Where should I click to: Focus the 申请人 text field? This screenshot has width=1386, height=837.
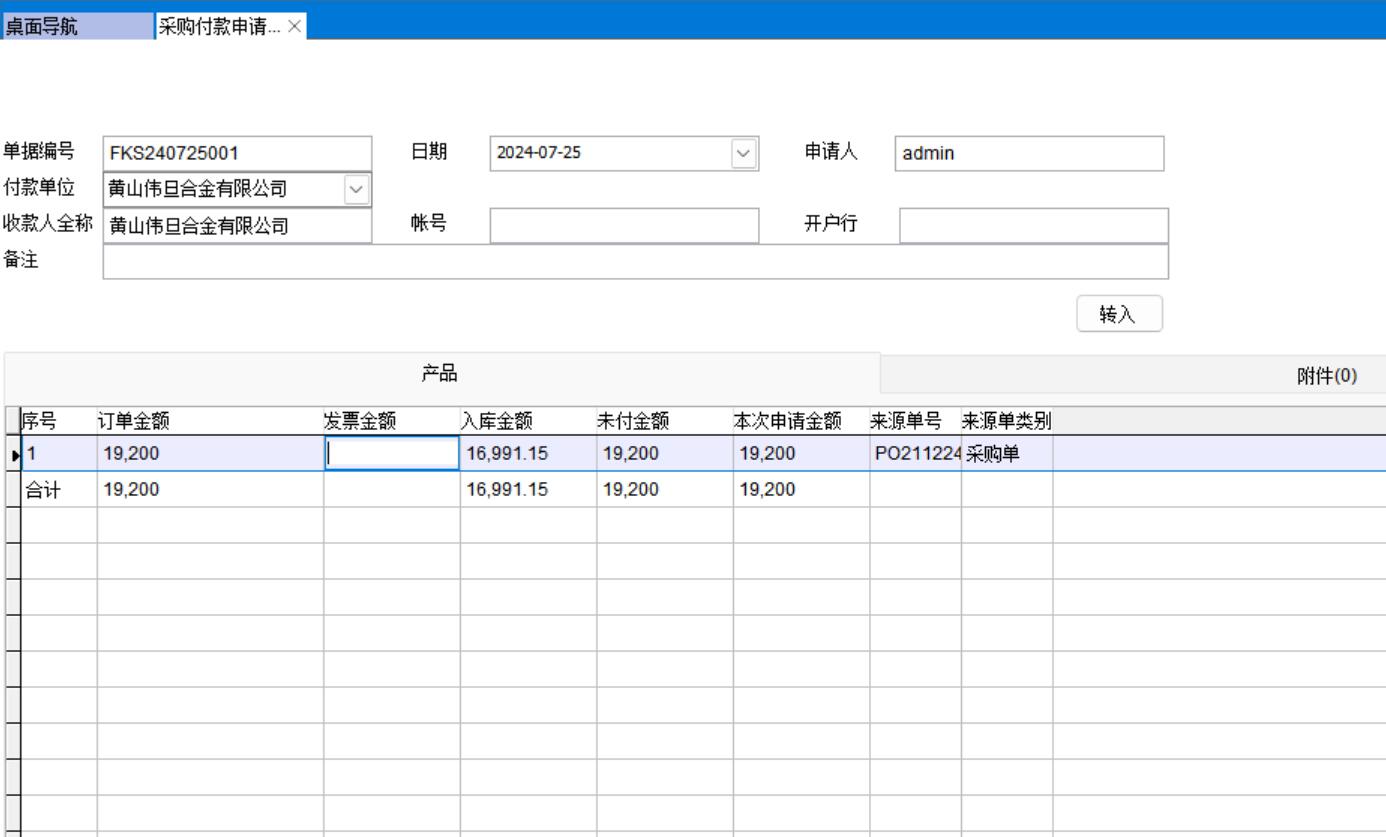[1028, 154]
